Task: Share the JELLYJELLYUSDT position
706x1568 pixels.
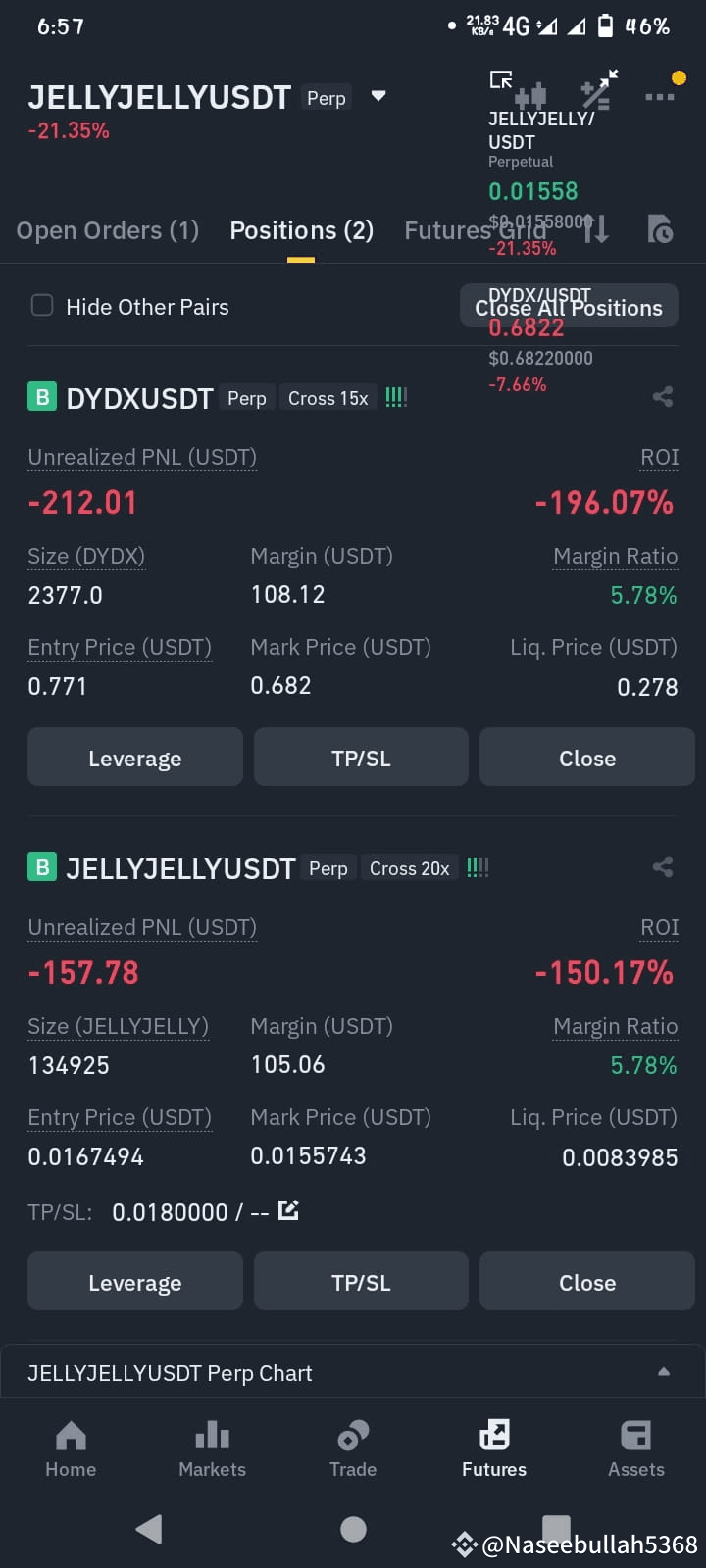Action: 663,867
